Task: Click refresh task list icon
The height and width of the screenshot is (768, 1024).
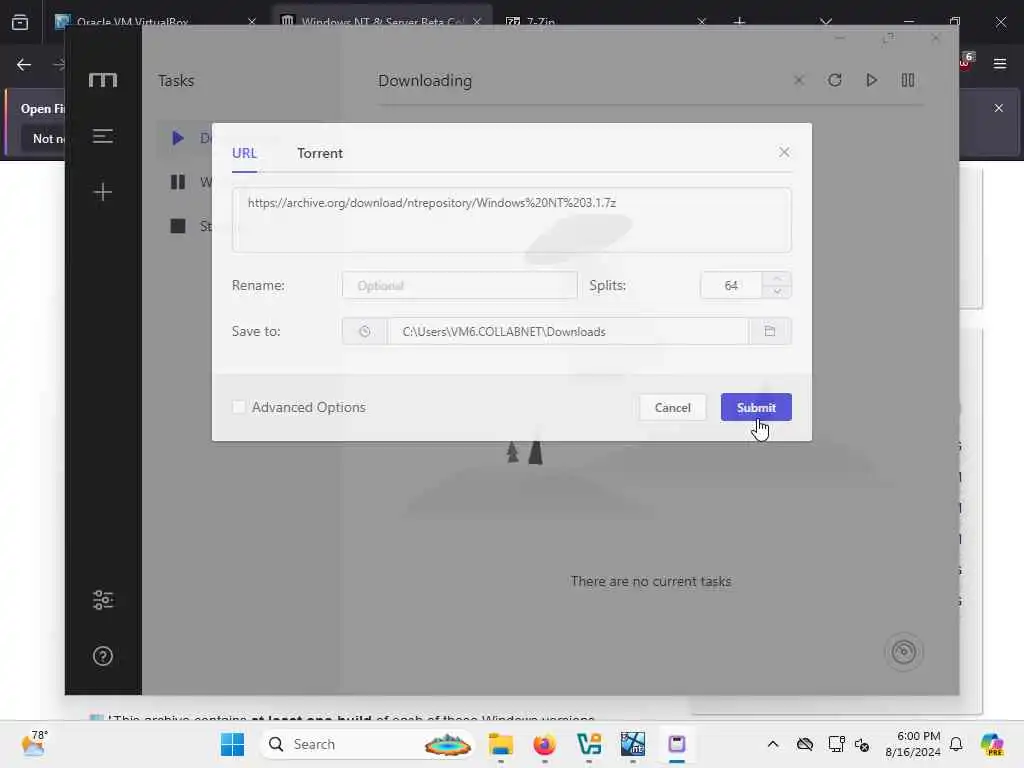Action: (835, 80)
